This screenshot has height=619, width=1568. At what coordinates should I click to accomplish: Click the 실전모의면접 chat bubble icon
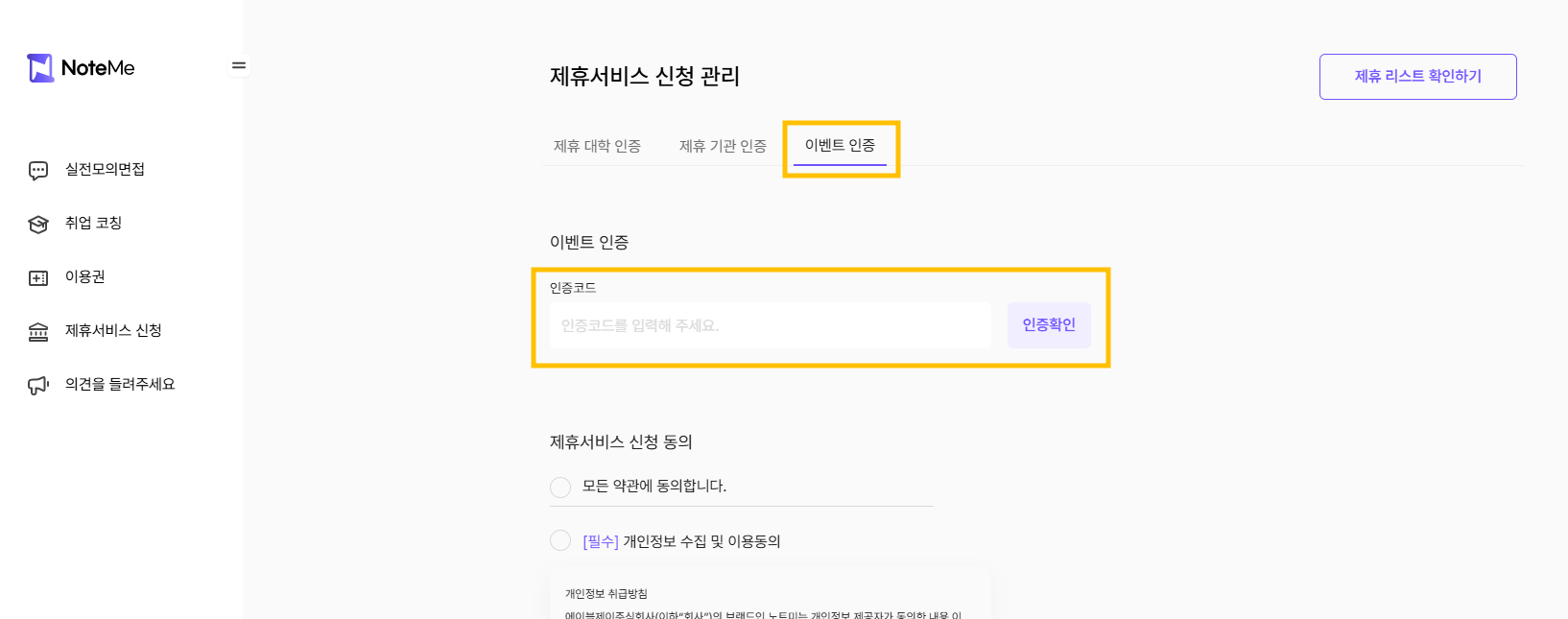38,171
